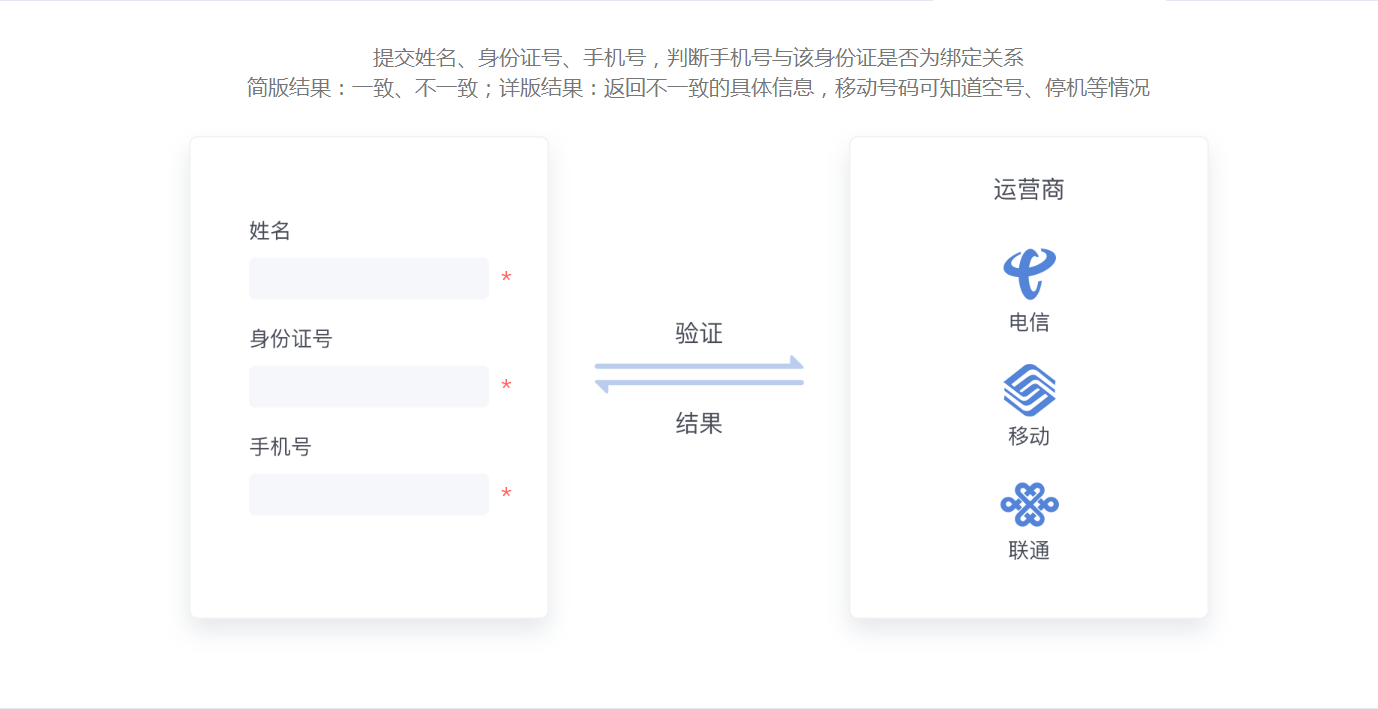Viewport: 1378px width, 709px height.
Task: Click the 姓名 input field
Action: coord(369,278)
